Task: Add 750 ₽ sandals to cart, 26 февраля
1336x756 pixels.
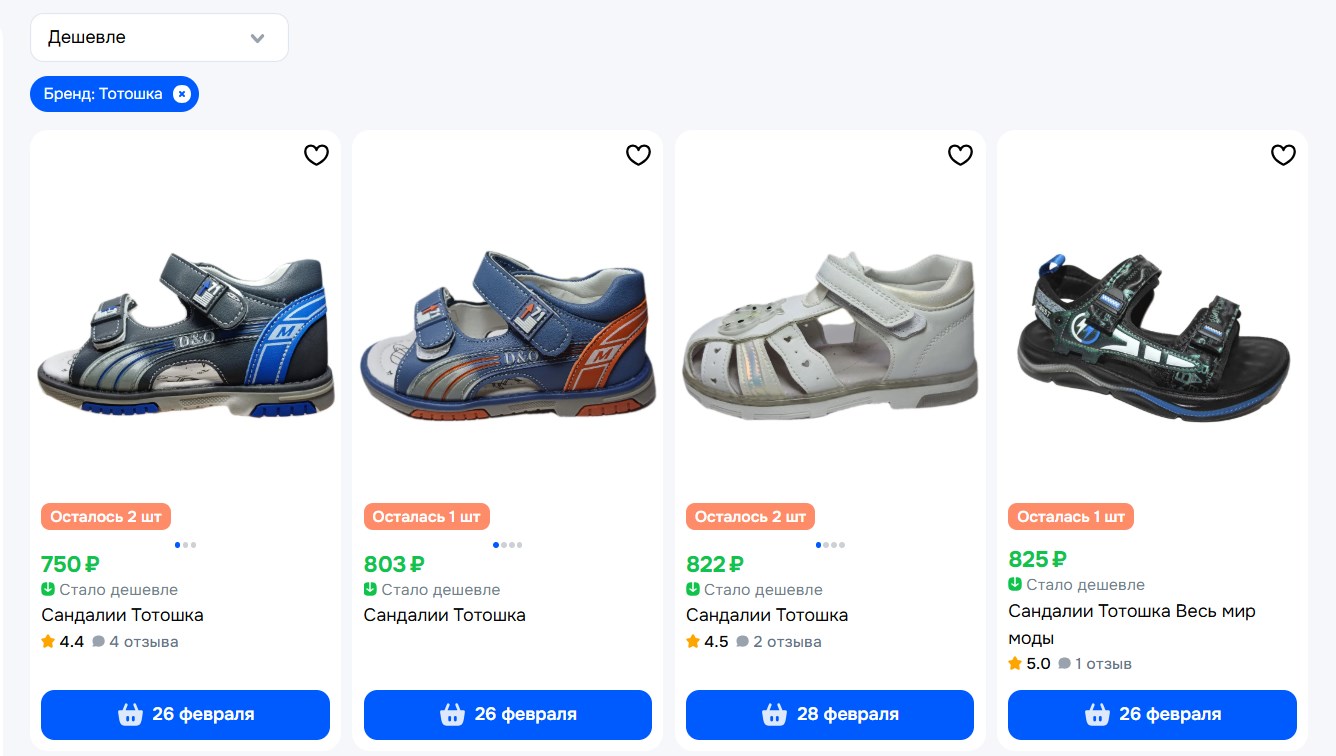Action: (185, 714)
